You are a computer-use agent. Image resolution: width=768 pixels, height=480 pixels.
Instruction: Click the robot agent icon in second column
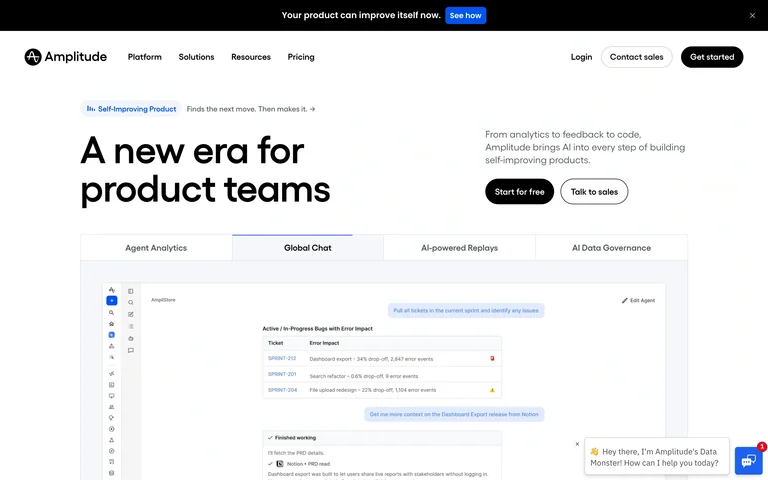[131, 338]
